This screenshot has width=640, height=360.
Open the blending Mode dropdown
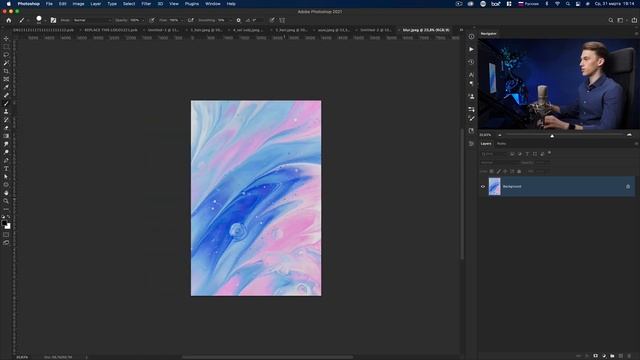point(92,20)
